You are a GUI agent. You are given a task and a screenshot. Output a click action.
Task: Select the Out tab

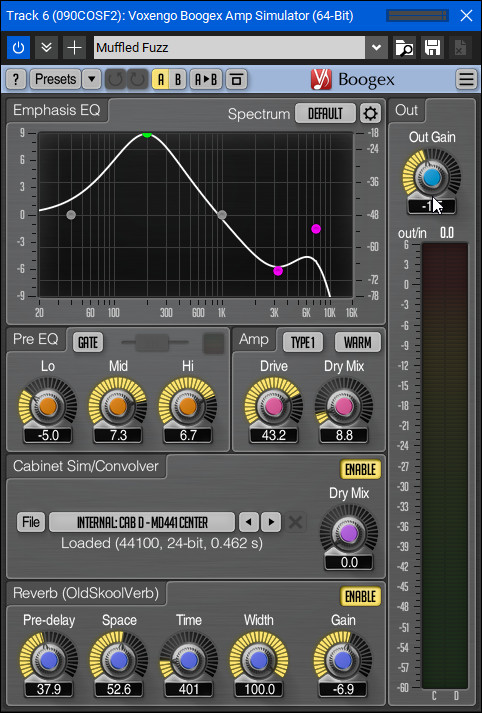pyautogui.click(x=407, y=110)
